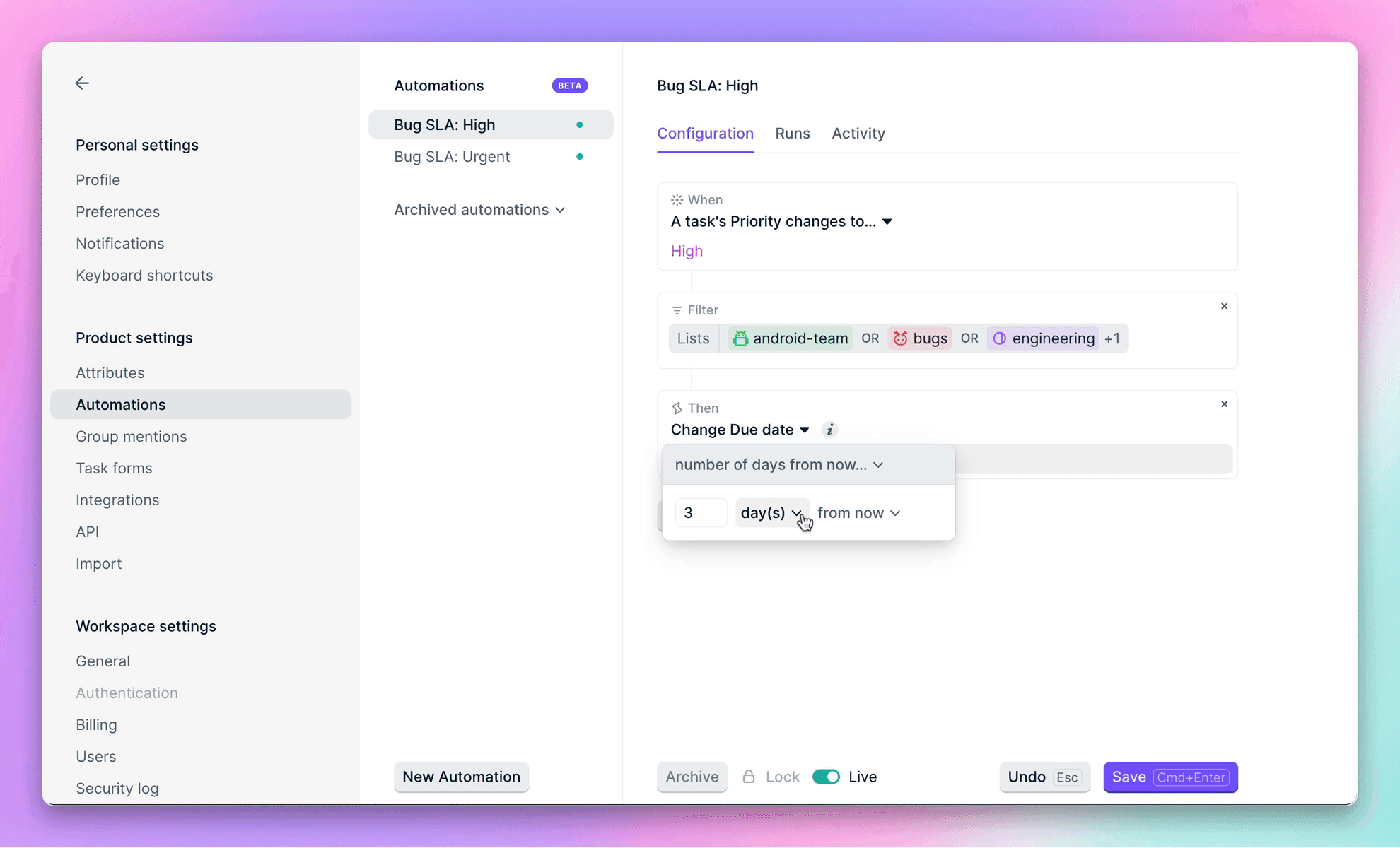Click the New Automation button

click(x=461, y=777)
